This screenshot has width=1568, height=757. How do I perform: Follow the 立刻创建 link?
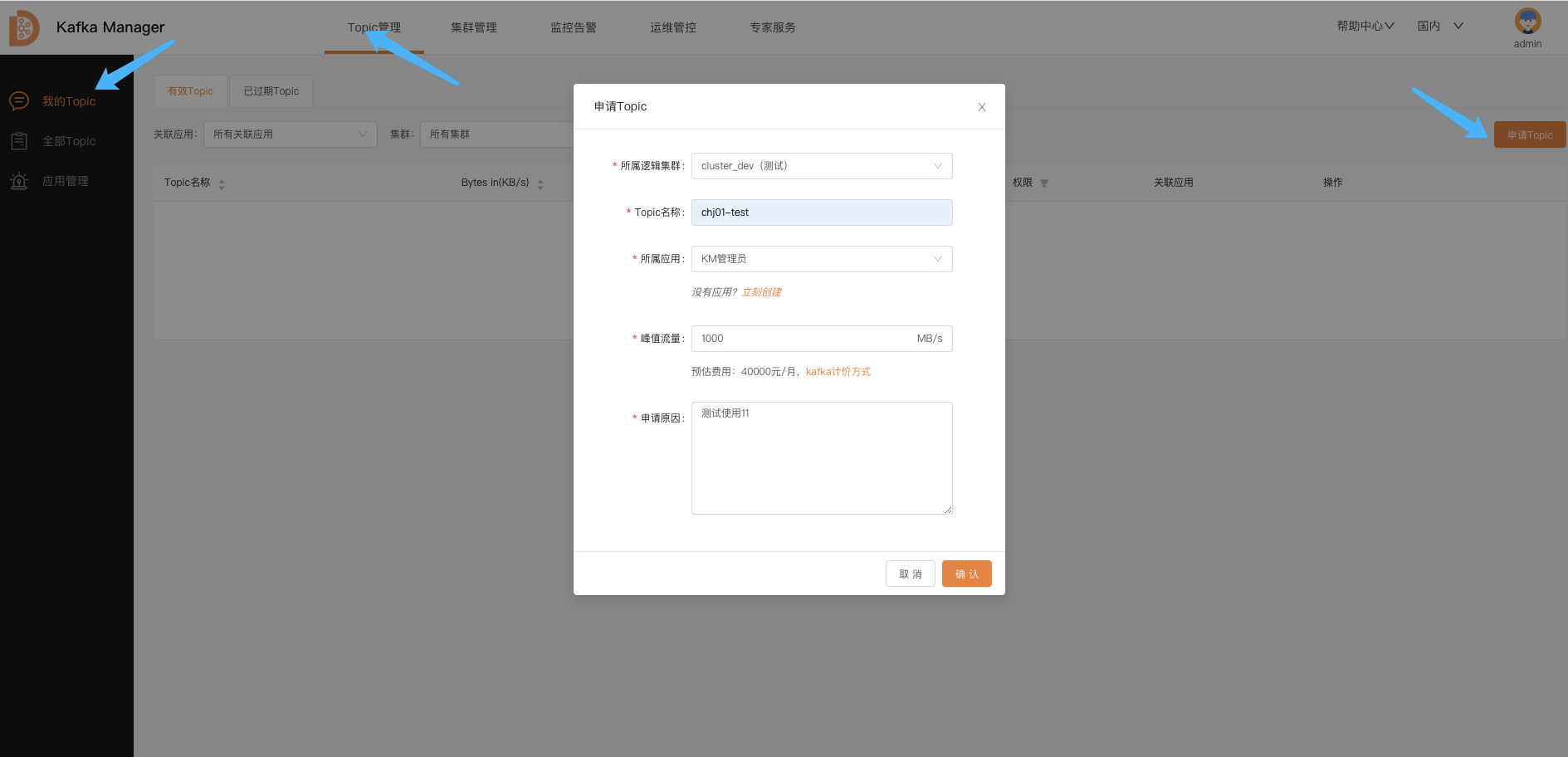pyautogui.click(x=762, y=292)
